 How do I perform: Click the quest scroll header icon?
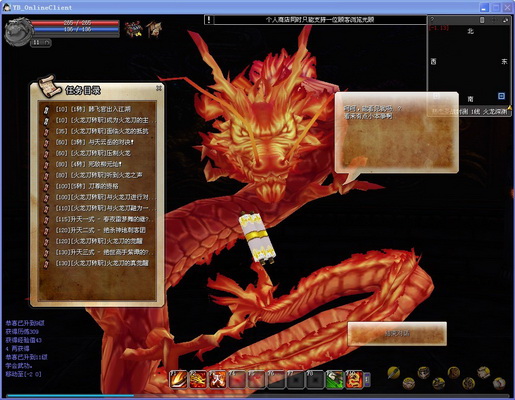49,87
